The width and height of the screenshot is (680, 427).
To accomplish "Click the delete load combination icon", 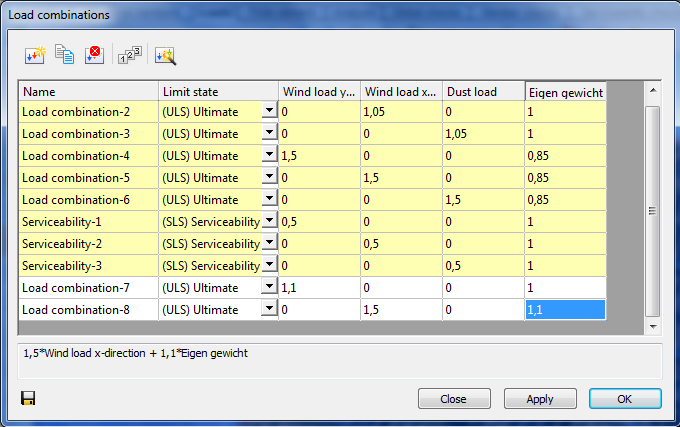I will [94, 55].
